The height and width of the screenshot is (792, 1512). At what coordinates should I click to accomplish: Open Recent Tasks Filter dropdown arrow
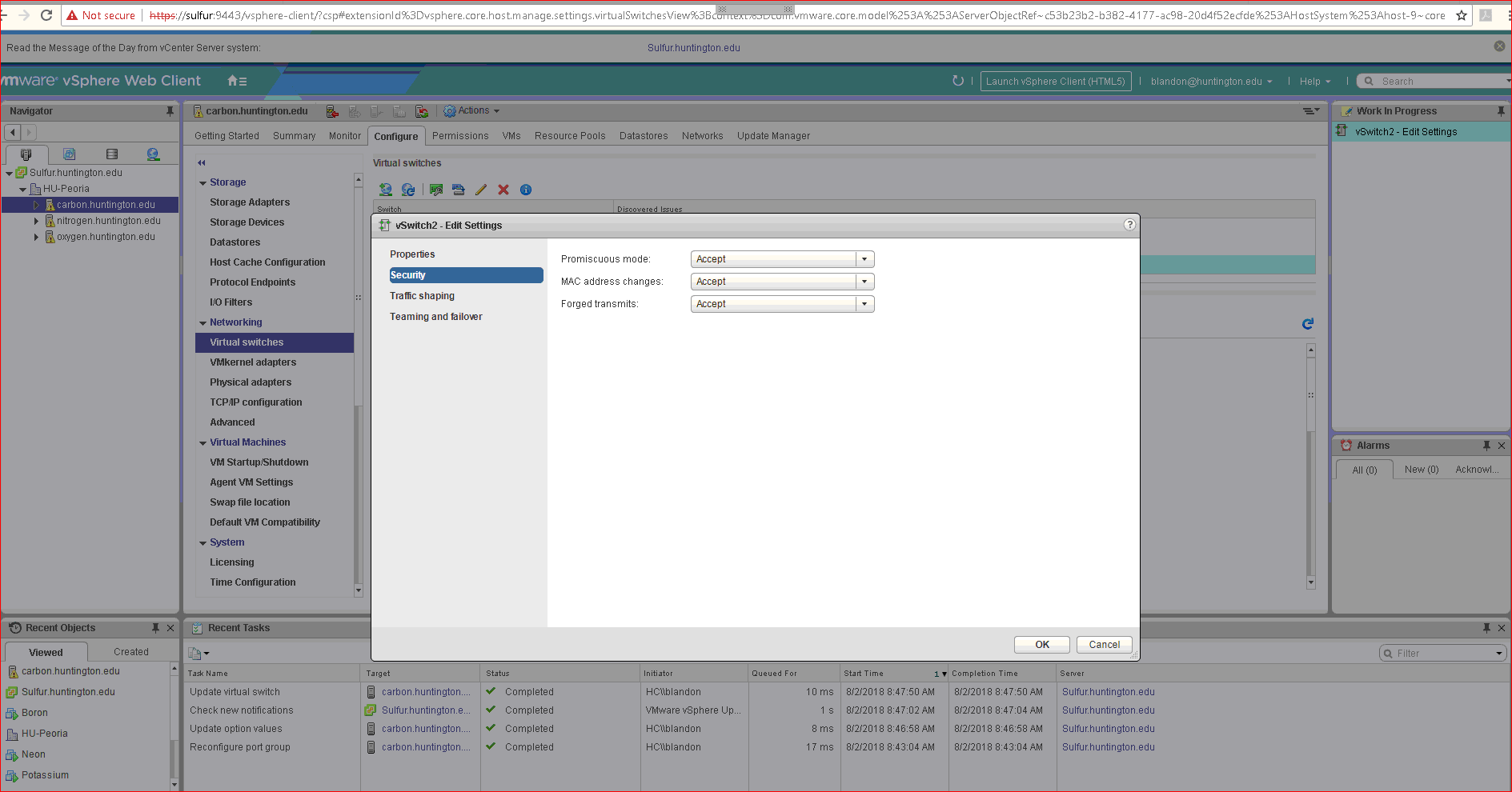click(1499, 654)
